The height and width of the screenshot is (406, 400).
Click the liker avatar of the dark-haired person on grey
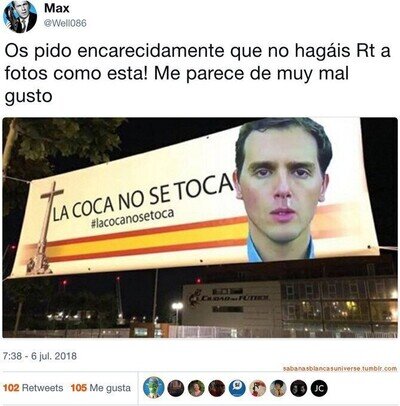[x=278, y=388]
